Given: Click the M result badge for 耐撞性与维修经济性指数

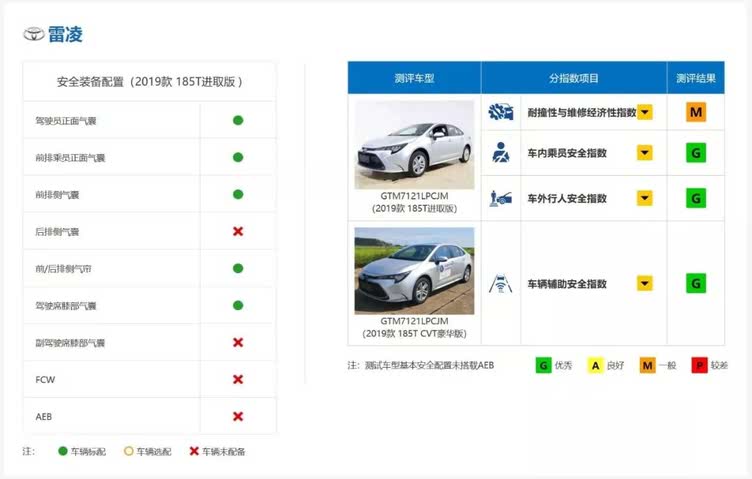Looking at the screenshot, I should click(695, 112).
